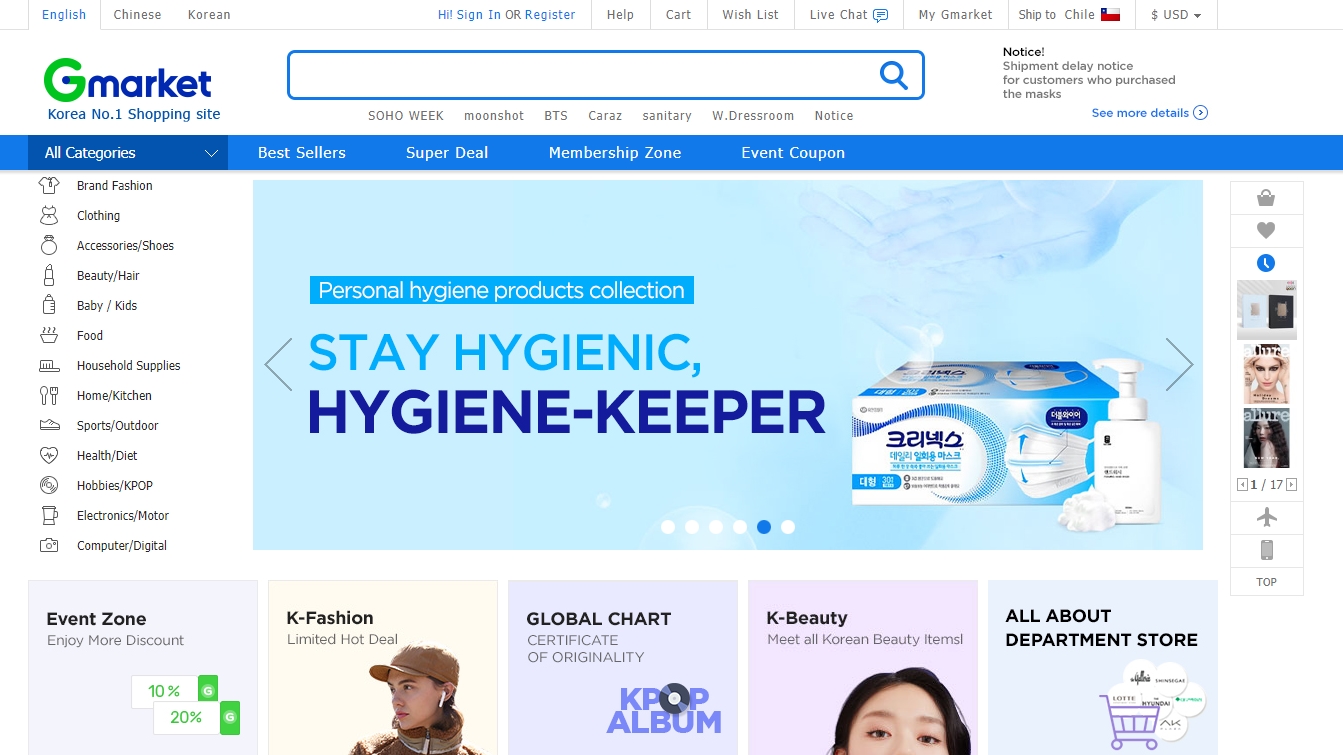The image size is (1343, 755).
Task: Select the fifth carousel dot indicator
Action: (x=764, y=526)
